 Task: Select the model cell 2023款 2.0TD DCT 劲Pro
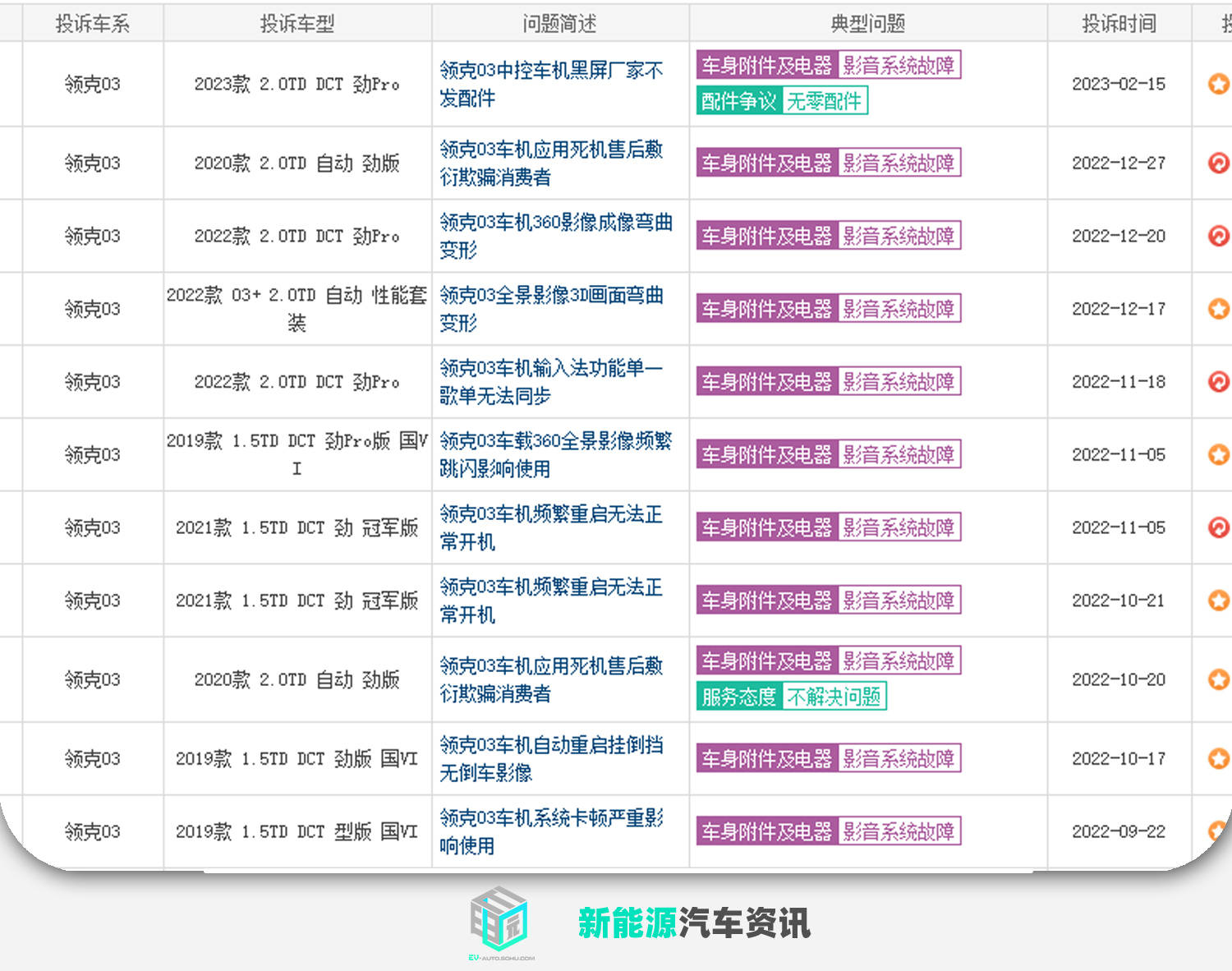[297, 84]
